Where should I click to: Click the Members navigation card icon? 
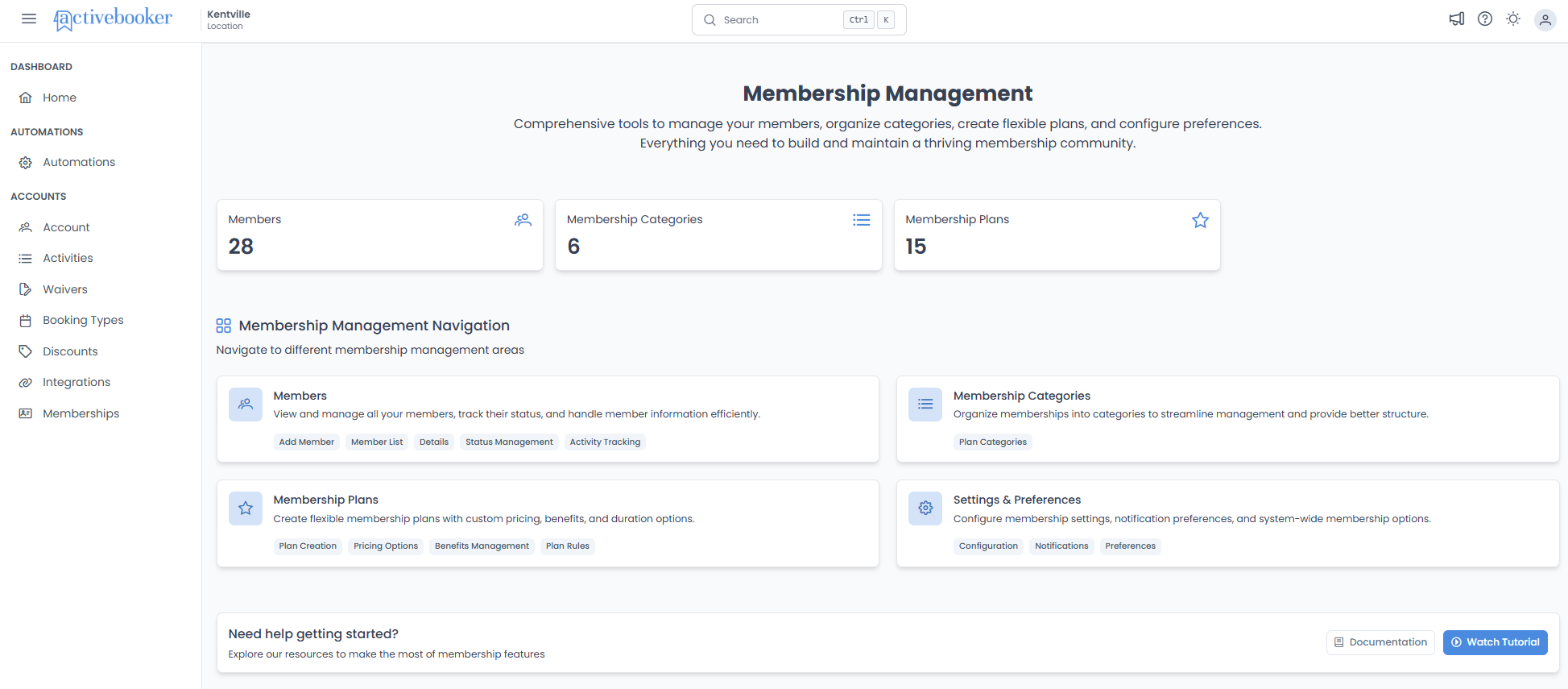point(246,405)
